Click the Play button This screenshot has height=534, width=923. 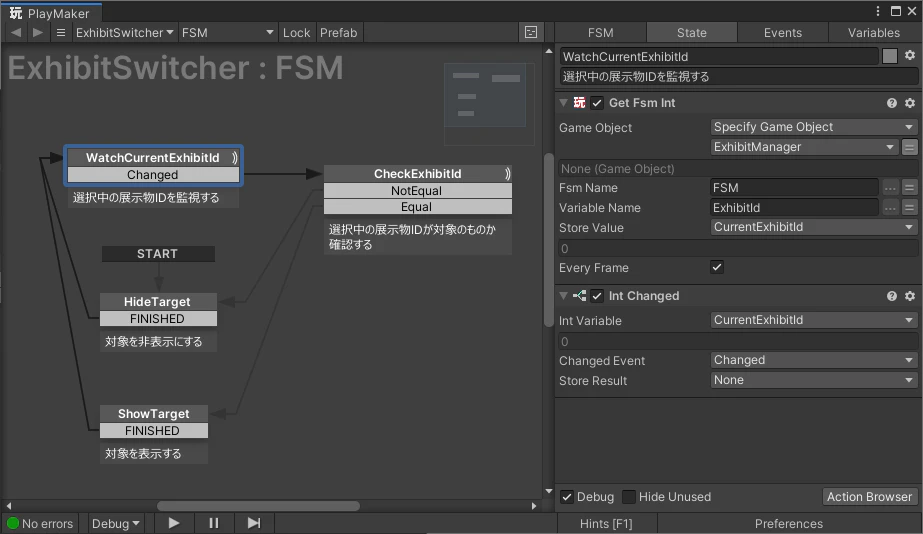pos(174,523)
